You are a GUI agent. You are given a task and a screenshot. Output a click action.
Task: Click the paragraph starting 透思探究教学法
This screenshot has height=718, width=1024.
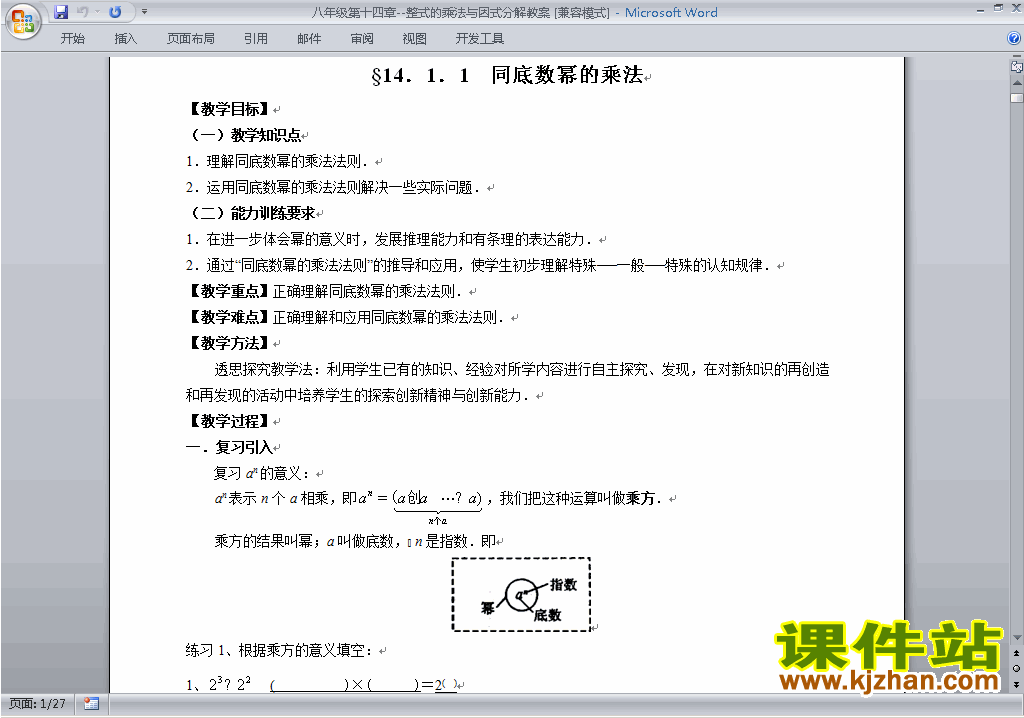(507, 382)
